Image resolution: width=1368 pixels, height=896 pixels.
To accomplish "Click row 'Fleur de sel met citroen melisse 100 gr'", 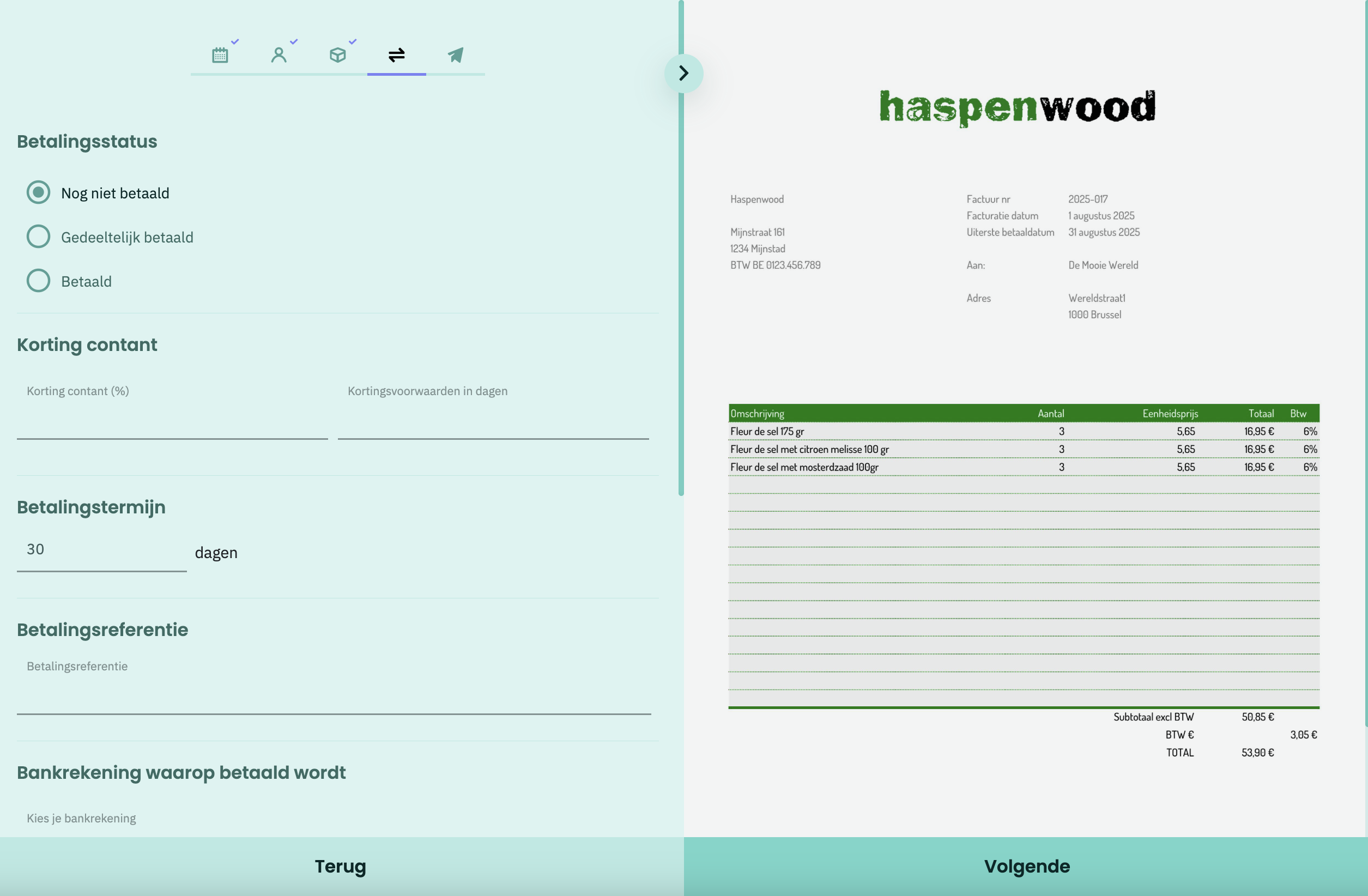I will tap(1024, 450).
